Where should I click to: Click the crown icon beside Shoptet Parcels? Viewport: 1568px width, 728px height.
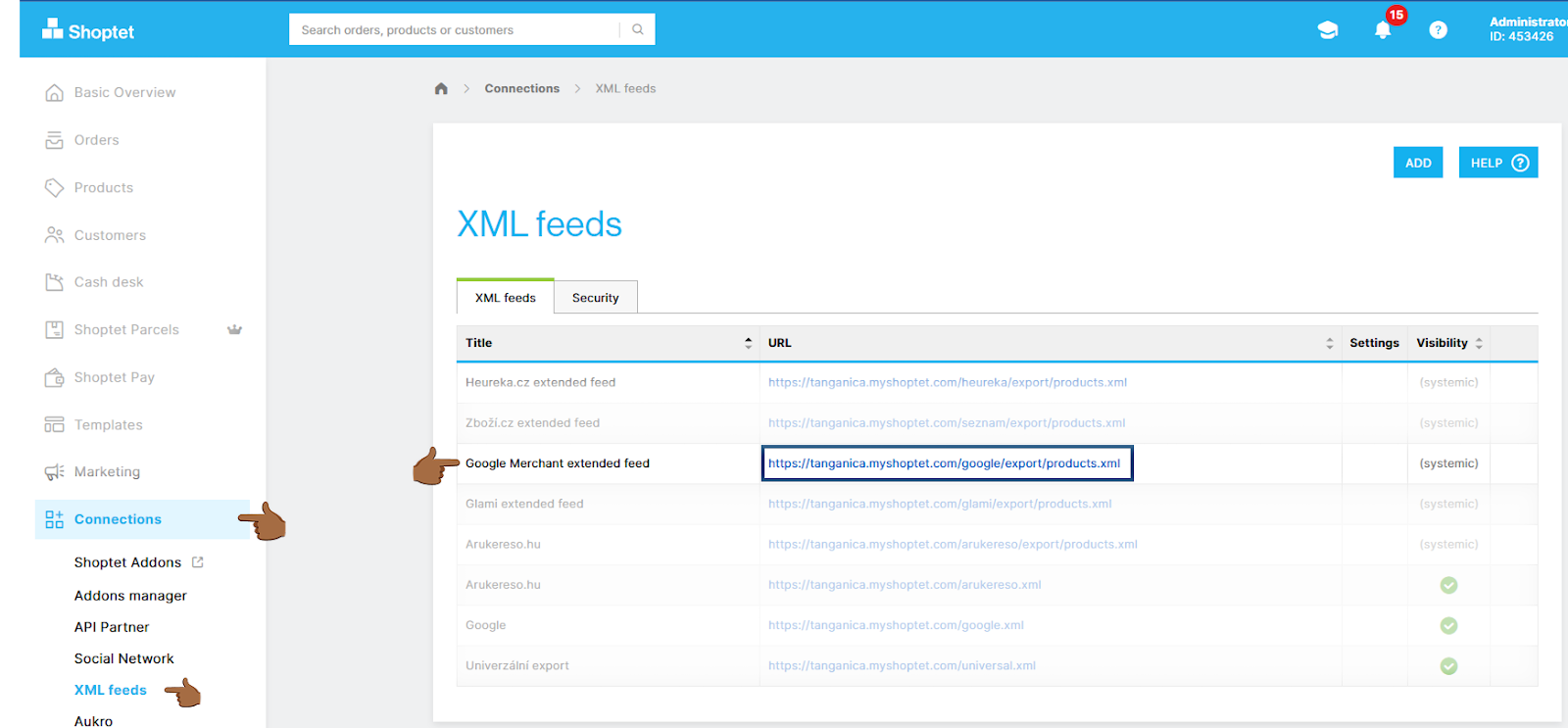pos(234,329)
